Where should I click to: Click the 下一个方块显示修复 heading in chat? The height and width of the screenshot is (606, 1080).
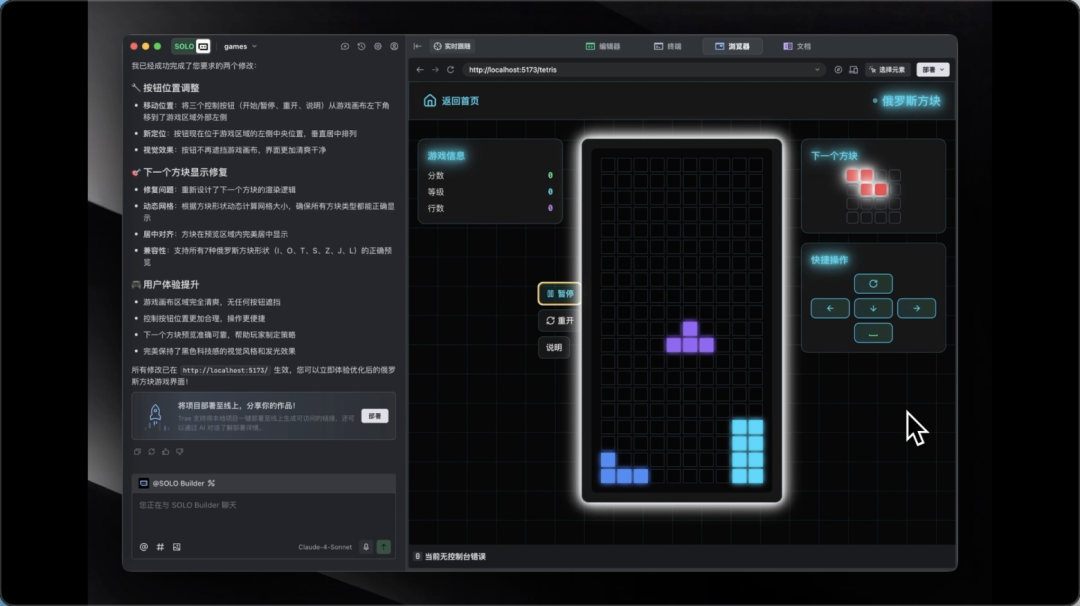pos(185,172)
